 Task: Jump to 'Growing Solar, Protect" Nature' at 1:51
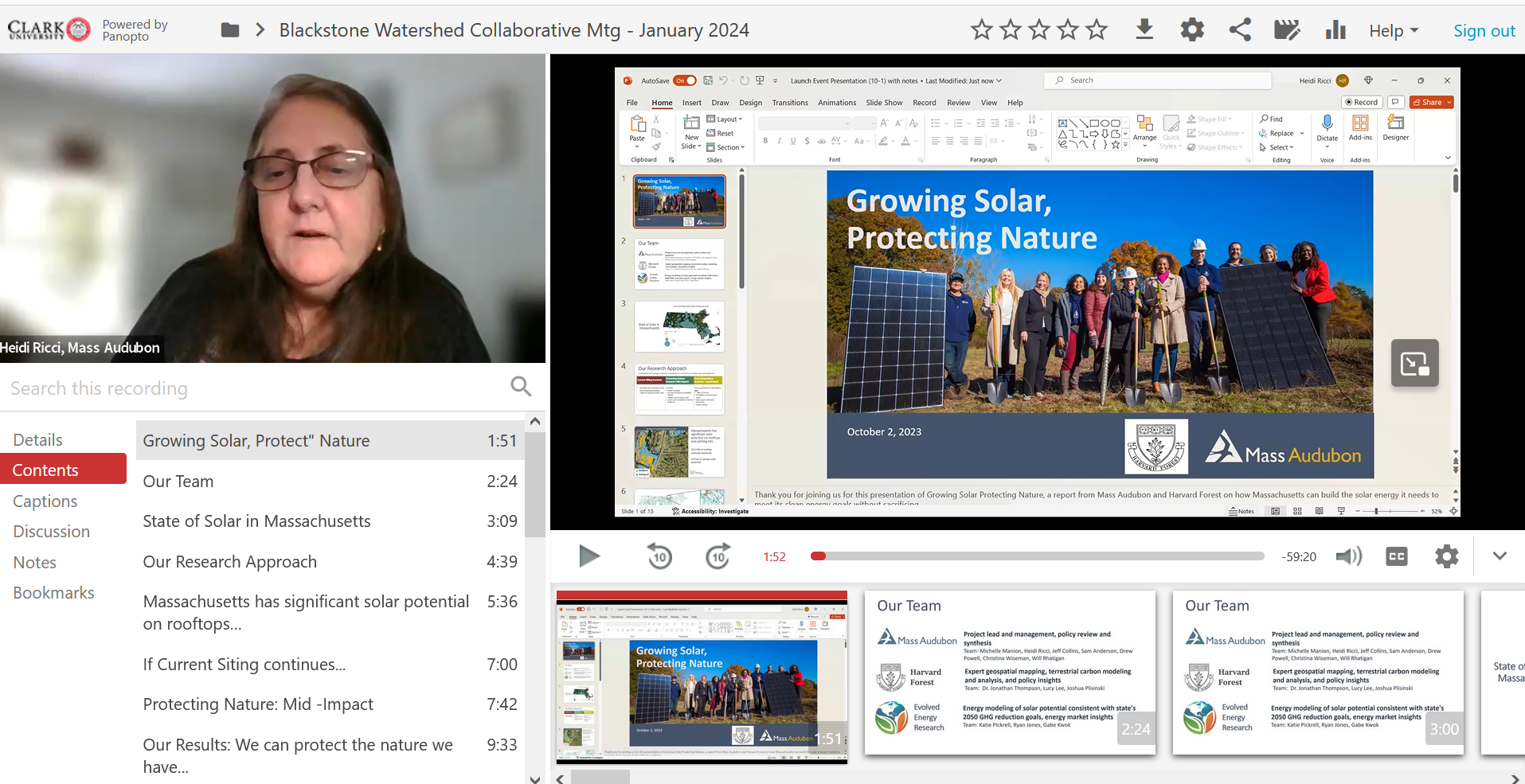click(x=330, y=441)
